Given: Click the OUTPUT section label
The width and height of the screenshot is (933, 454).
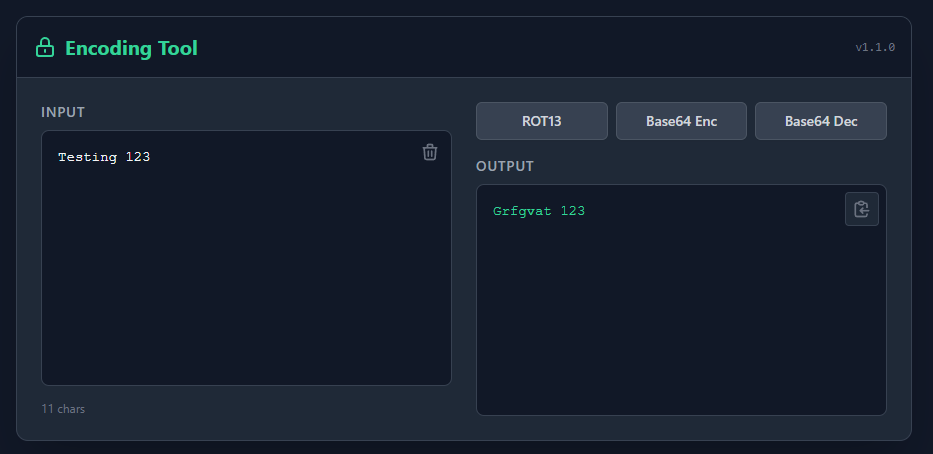Looking at the screenshot, I should (x=505, y=166).
